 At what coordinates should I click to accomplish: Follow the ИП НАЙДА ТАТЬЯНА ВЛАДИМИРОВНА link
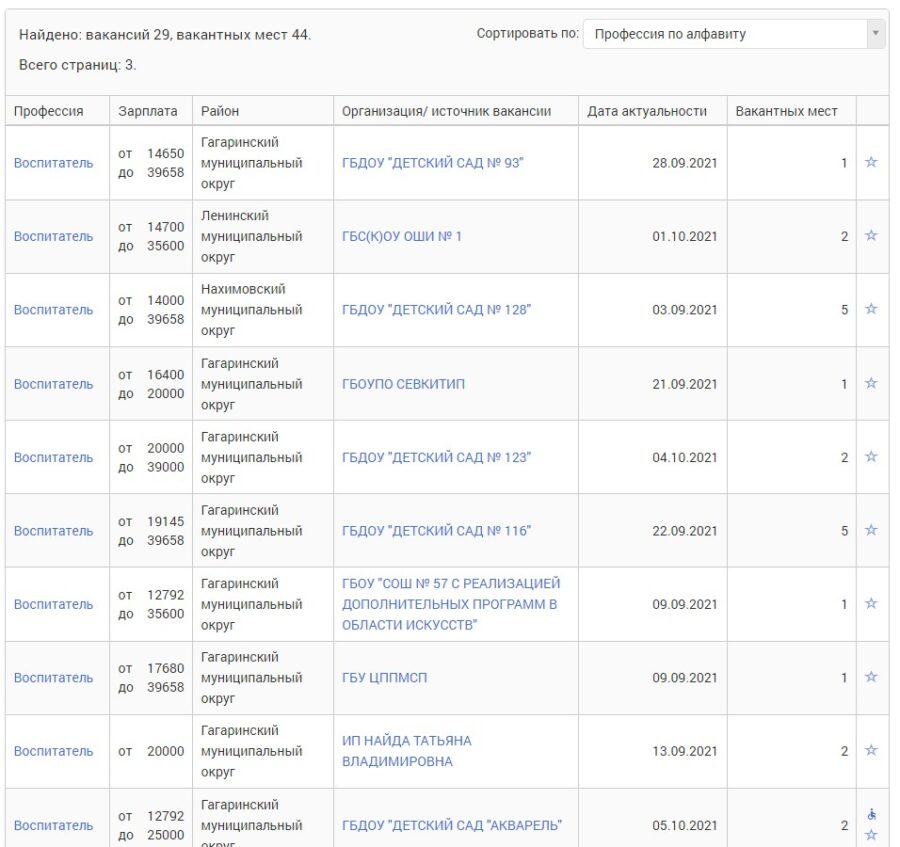coord(406,751)
